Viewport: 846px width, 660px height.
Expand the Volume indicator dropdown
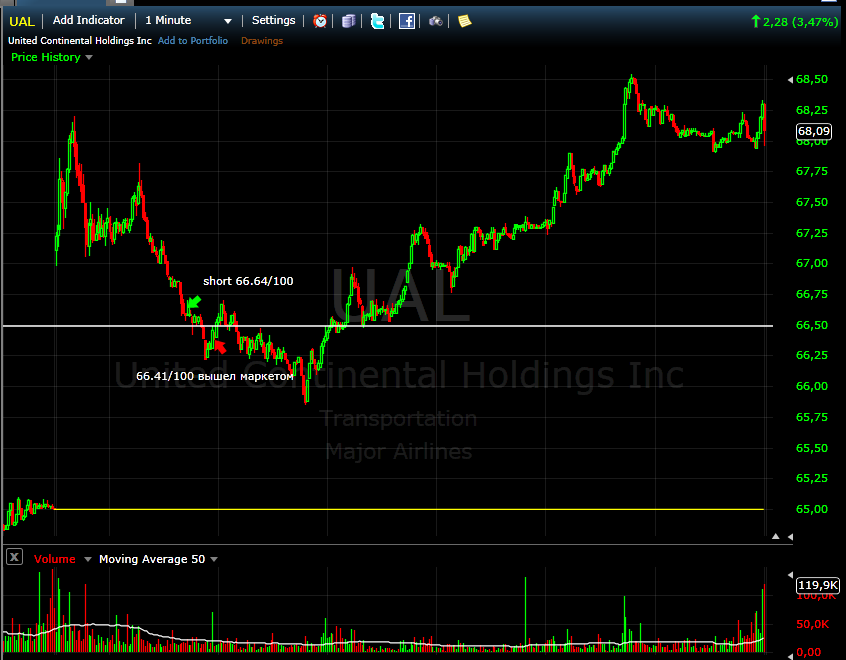(x=87, y=560)
